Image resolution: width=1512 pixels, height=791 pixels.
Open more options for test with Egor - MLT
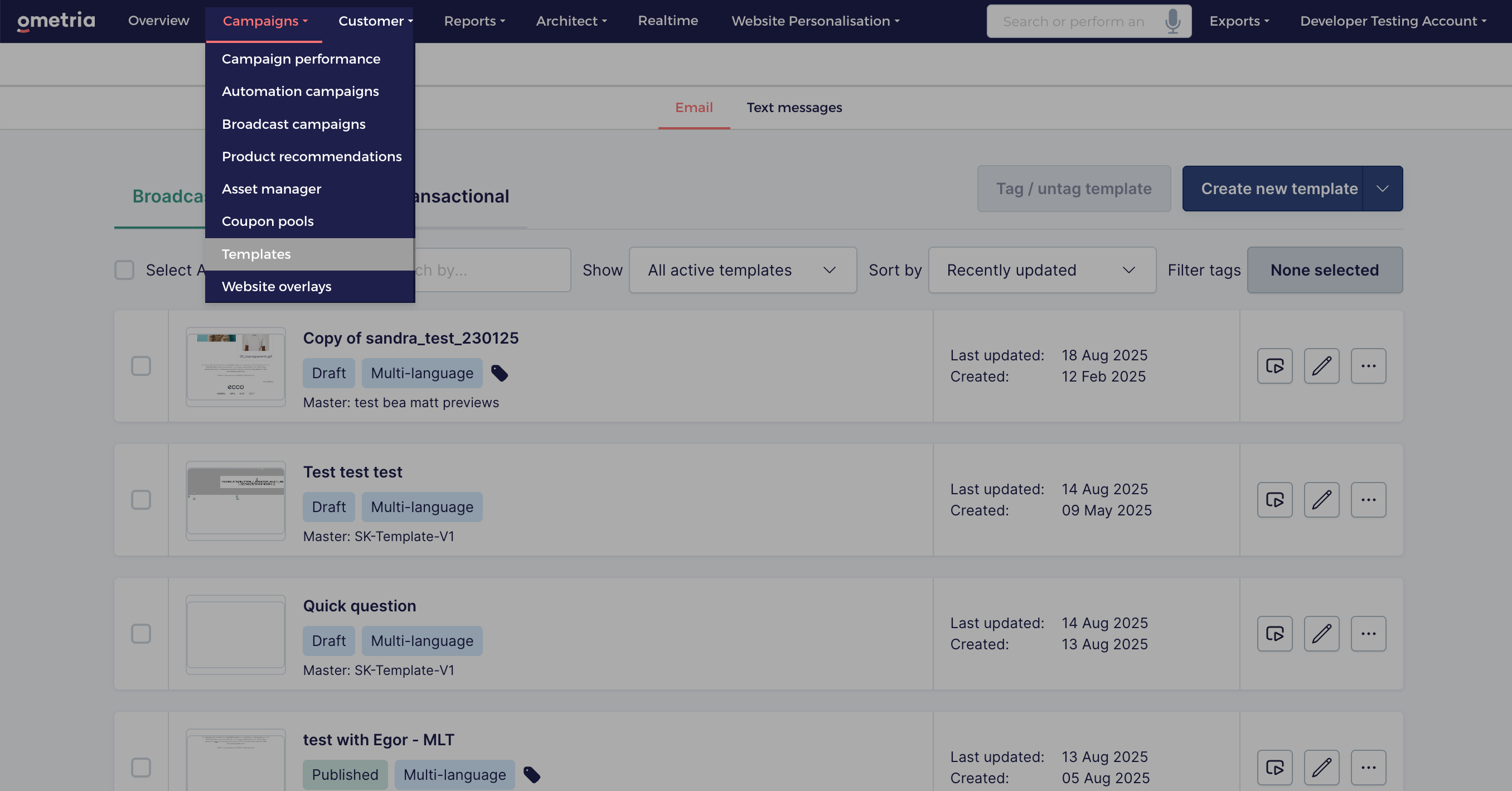(1369, 768)
